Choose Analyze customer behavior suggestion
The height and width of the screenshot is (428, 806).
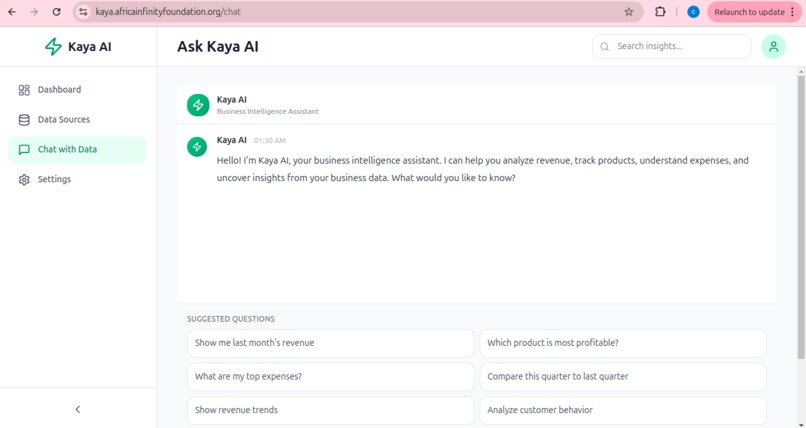[622, 410]
